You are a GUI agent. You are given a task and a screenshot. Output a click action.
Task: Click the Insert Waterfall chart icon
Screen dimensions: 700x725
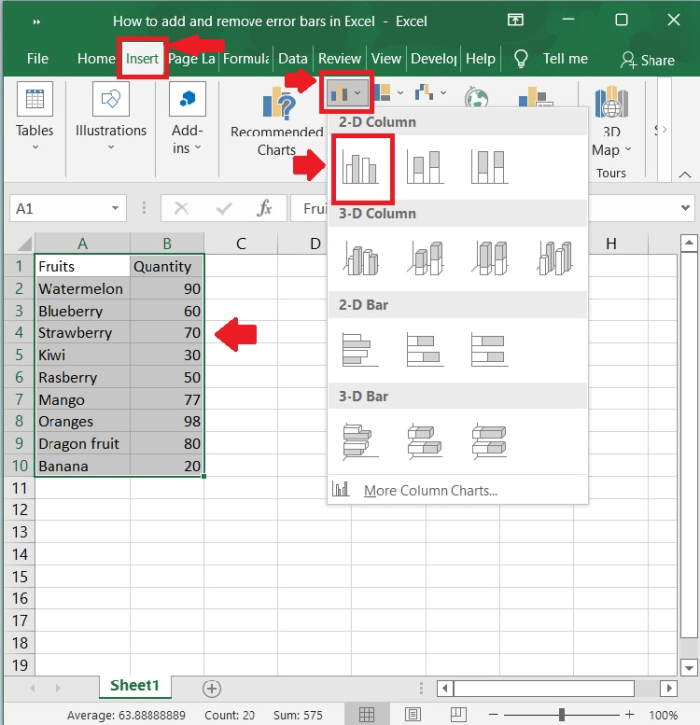pyautogui.click(x=424, y=92)
